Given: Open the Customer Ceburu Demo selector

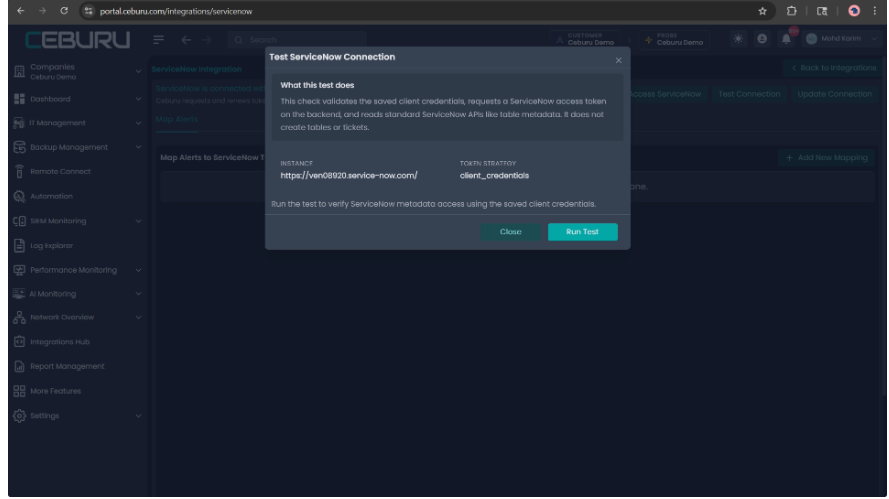Looking at the screenshot, I should click(x=585, y=39).
